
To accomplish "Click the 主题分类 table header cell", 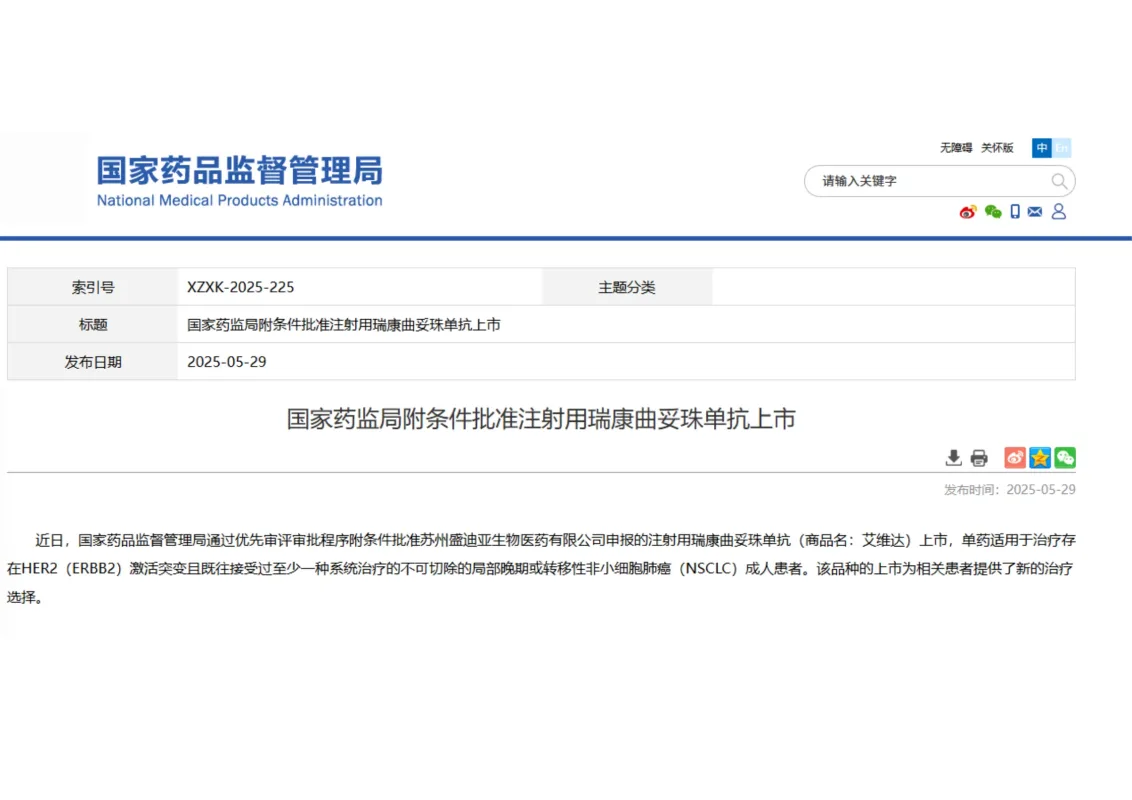I will pyautogui.click(x=627, y=287).
